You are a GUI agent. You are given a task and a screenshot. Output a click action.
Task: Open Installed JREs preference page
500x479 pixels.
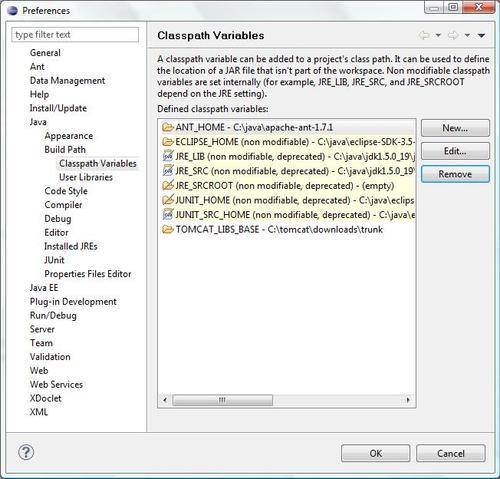pos(71,246)
